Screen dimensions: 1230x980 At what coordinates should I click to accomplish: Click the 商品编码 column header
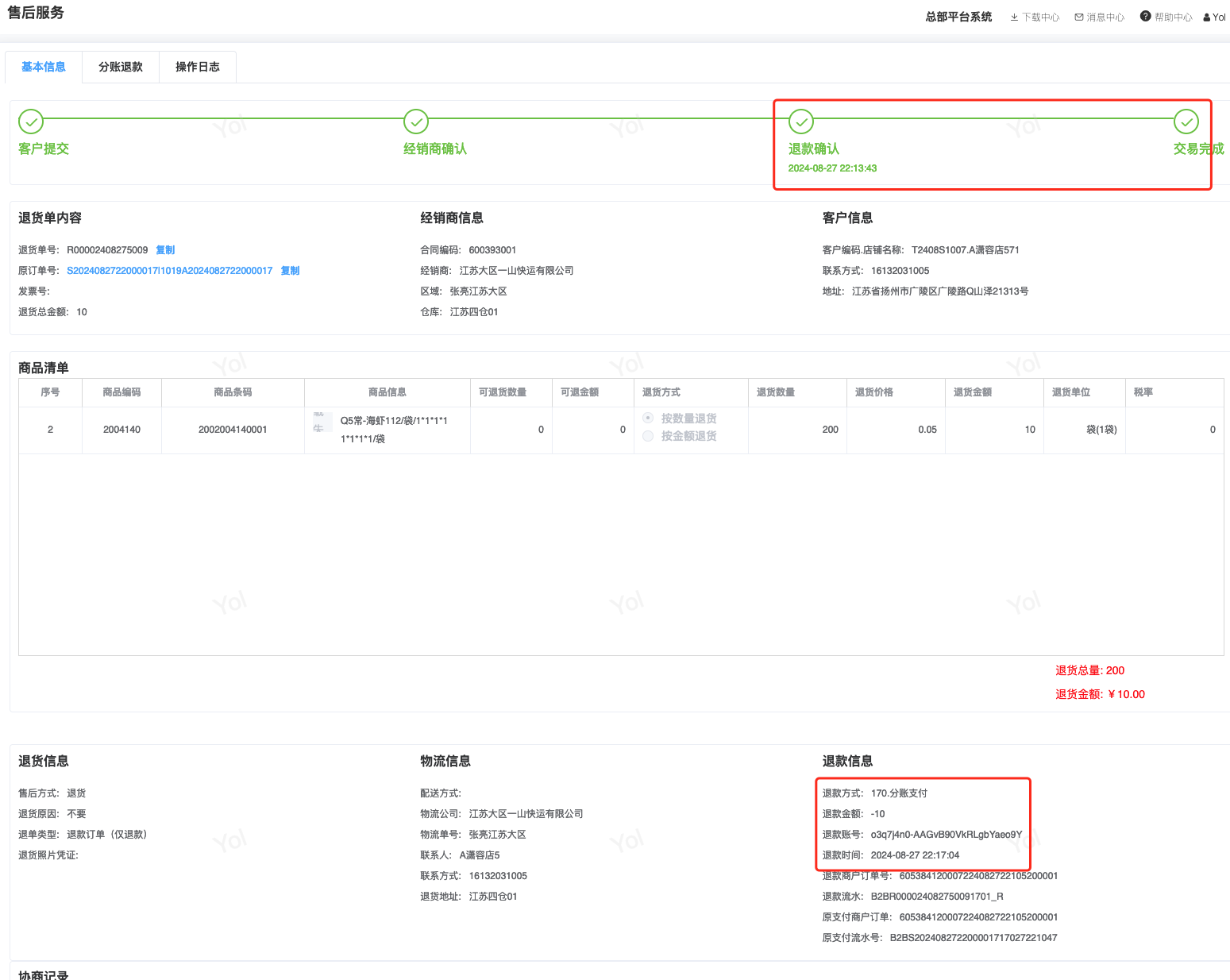click(x=121, y=392)
